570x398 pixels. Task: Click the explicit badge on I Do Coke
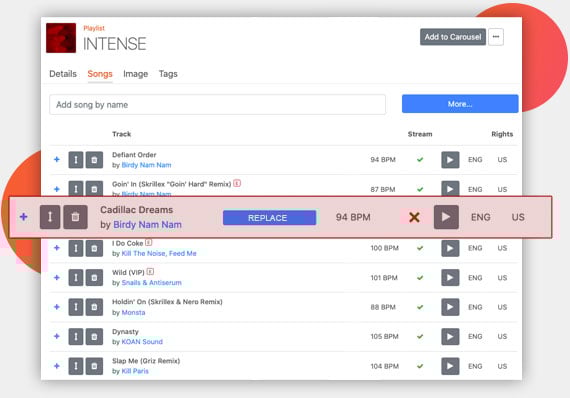point(149,242)
